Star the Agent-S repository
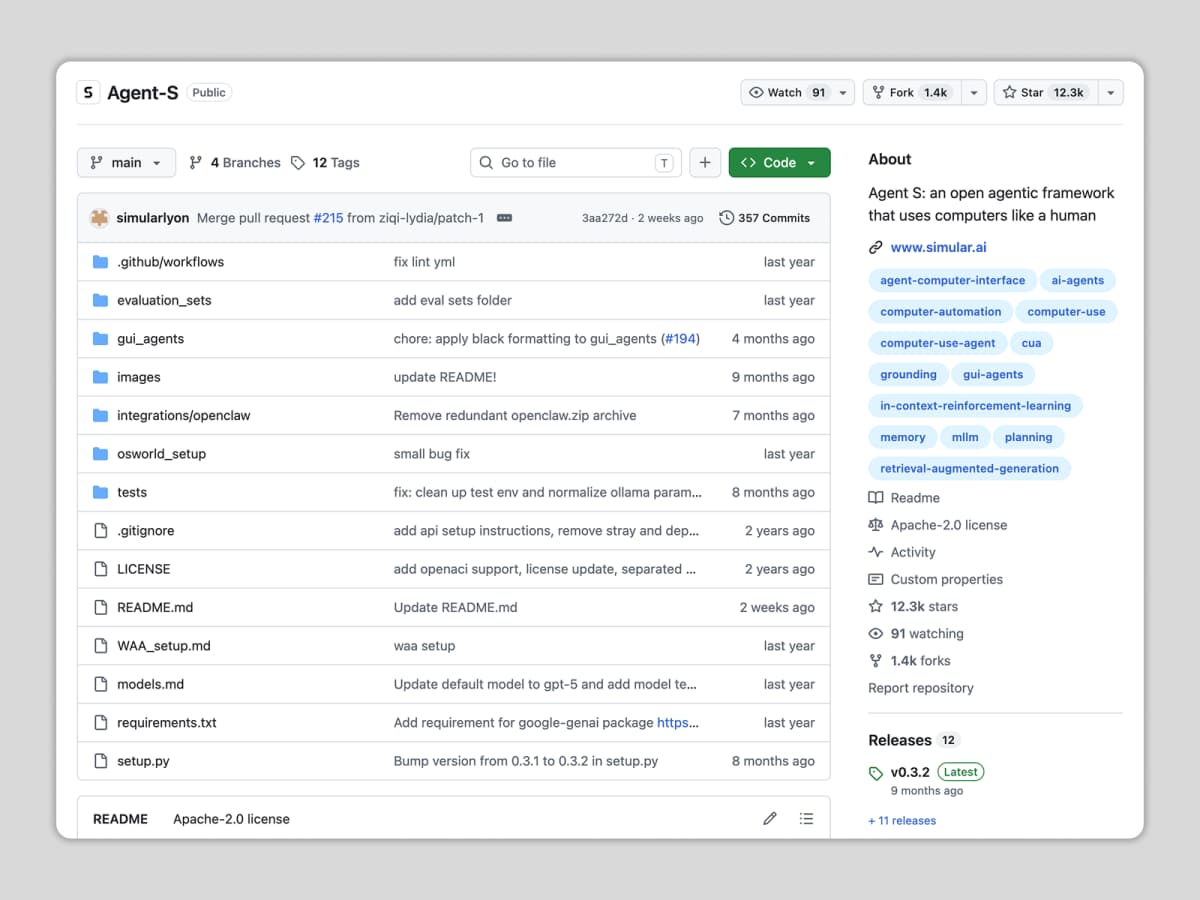Screen dimensions: 1200x900 coord(1046,92)
